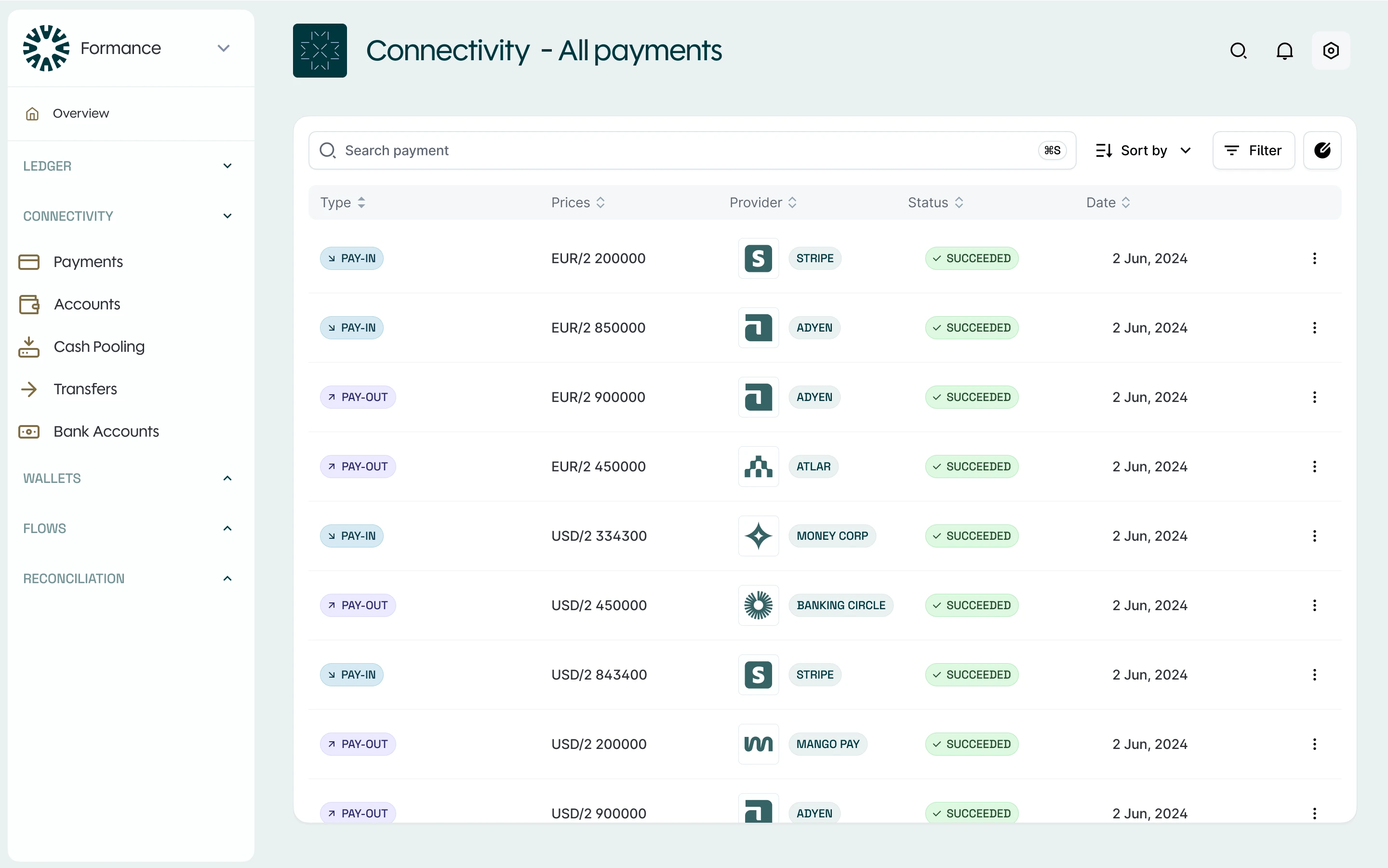Click the search icon in the top bar
The height and width of the screenshot is (868, 1388).
(x=1238, y=51)
